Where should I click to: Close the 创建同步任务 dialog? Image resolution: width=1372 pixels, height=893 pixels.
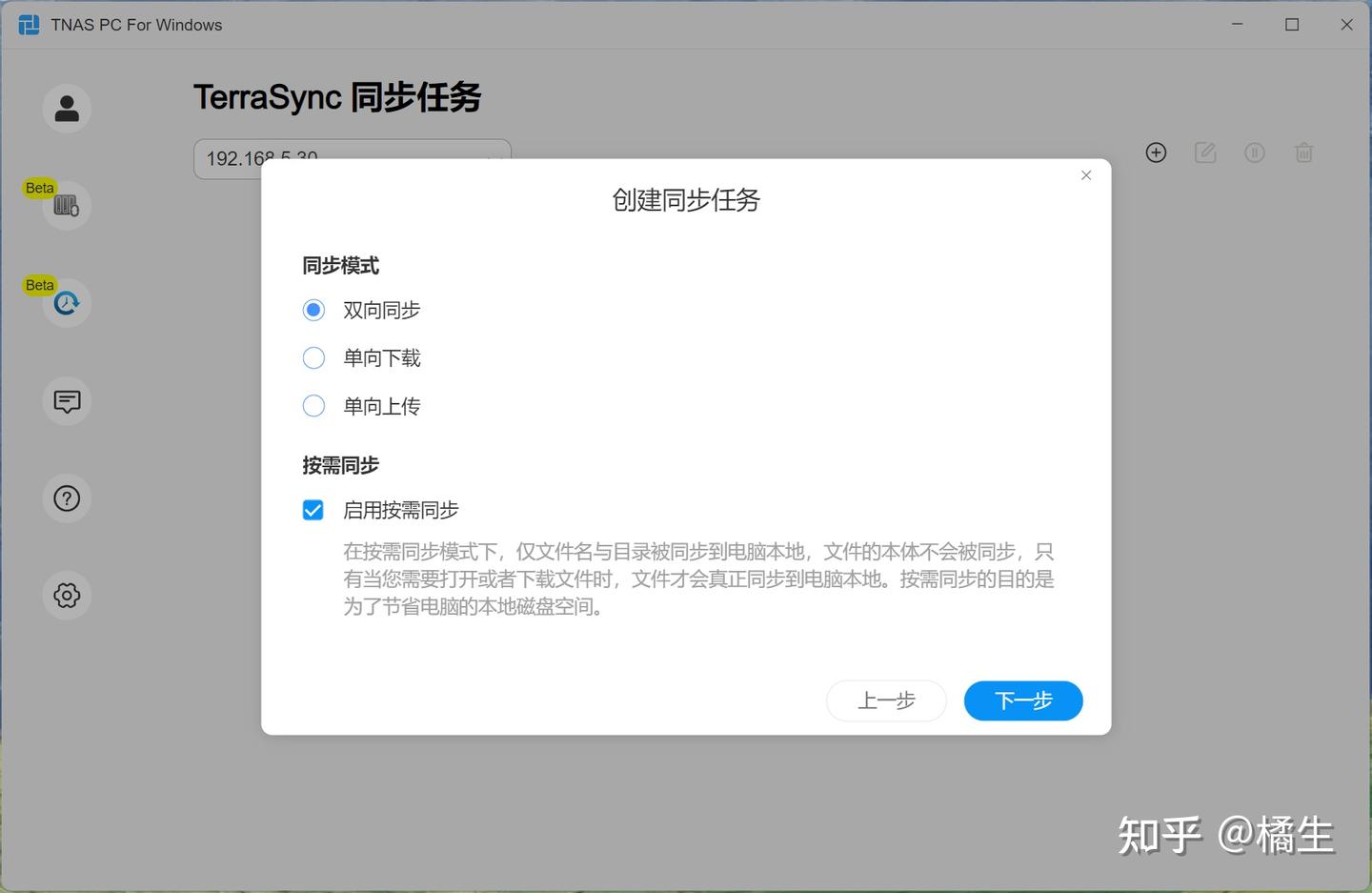[1085, 175]
